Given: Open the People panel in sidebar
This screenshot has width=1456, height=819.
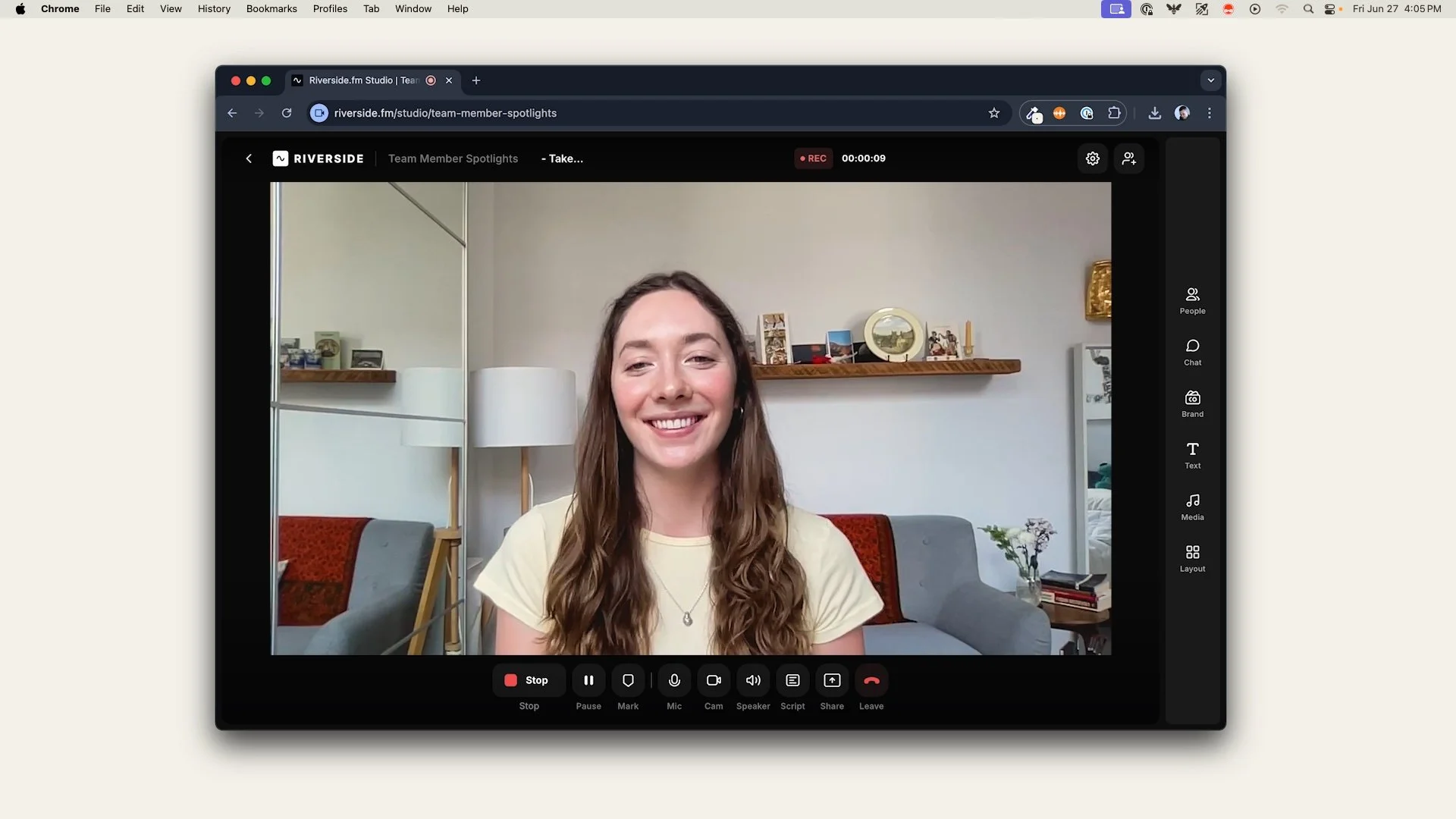Looking at the screenshot, I should (x=1192, y=300).
